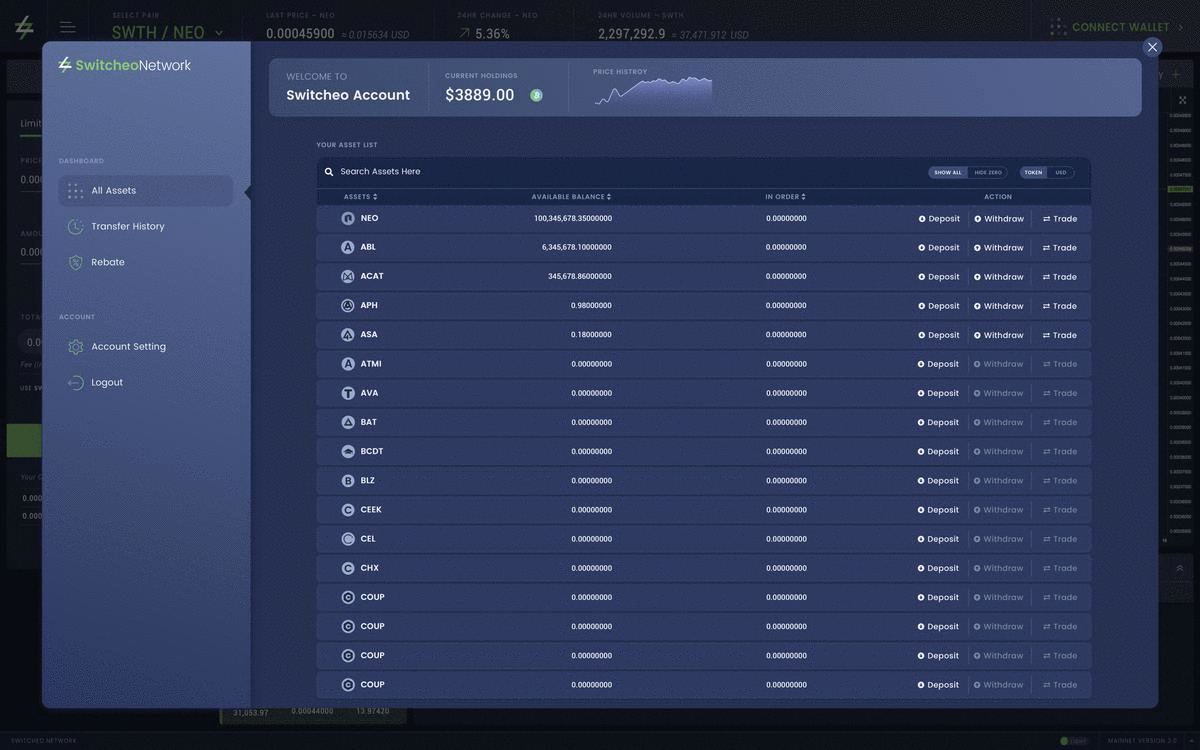Click the Logout arrow icon
1200x750 pixels.
(75, 382)
